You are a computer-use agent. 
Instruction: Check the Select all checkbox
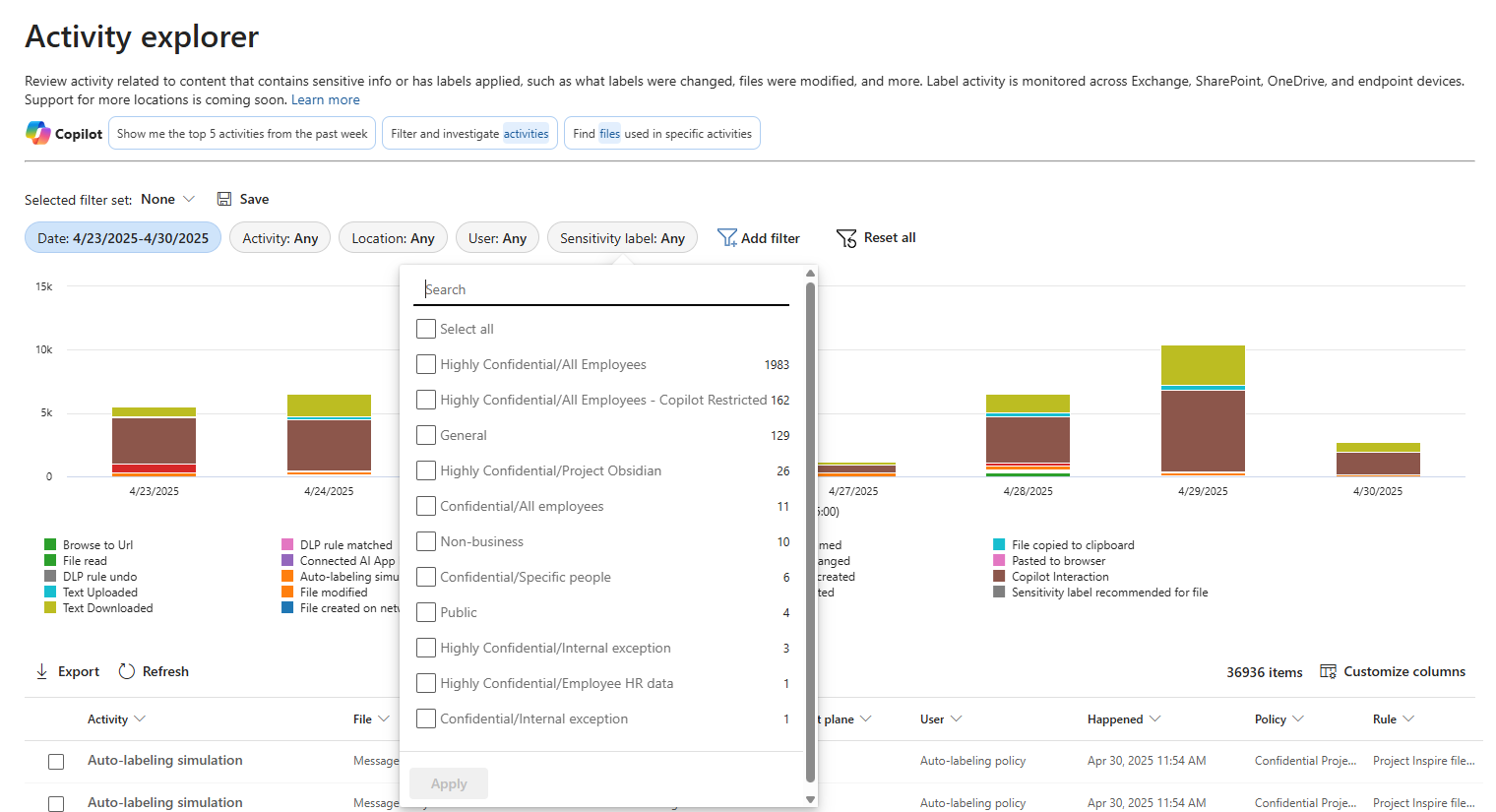(x=426, y=329)
